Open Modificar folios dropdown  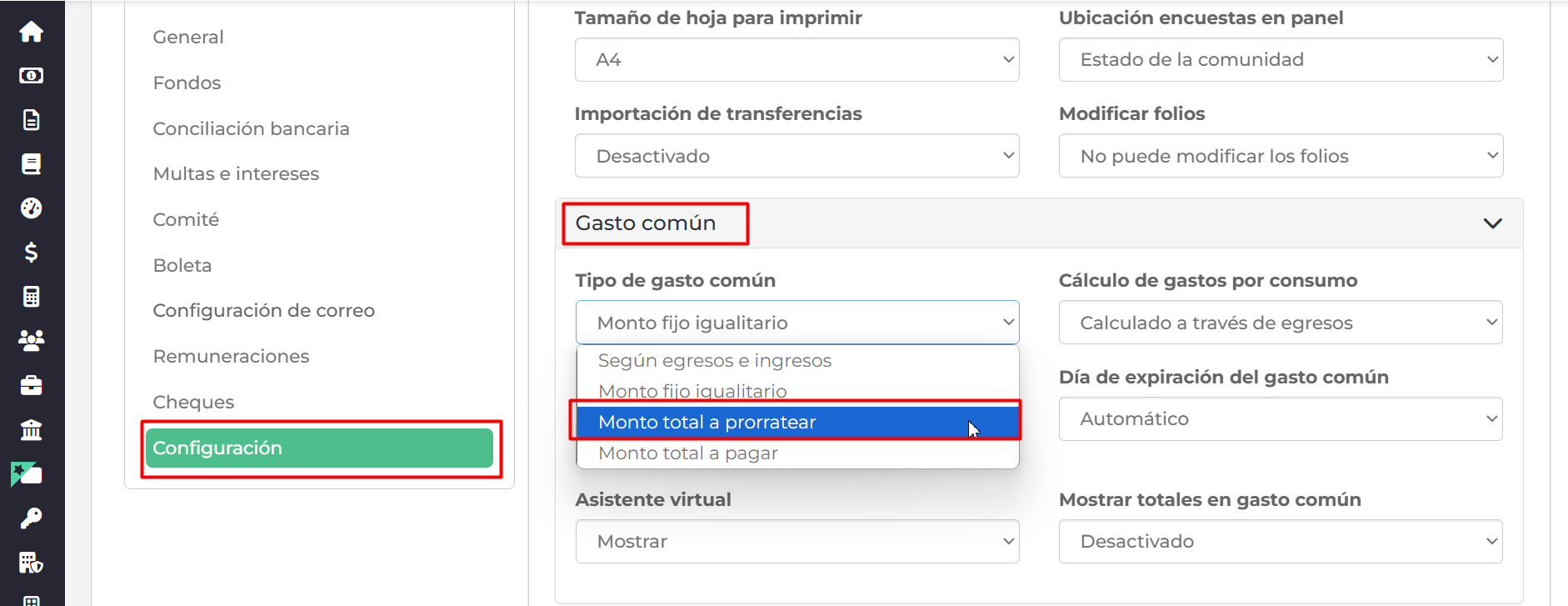pyautogui.click(x=1281, y=156)
